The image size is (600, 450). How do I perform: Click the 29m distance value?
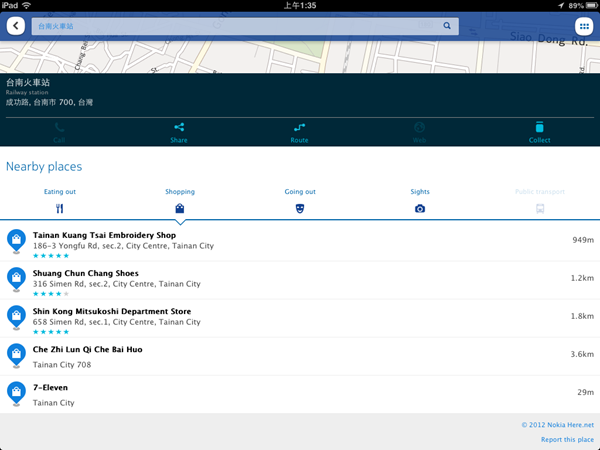pyautogui.click(x=585, y=392)
